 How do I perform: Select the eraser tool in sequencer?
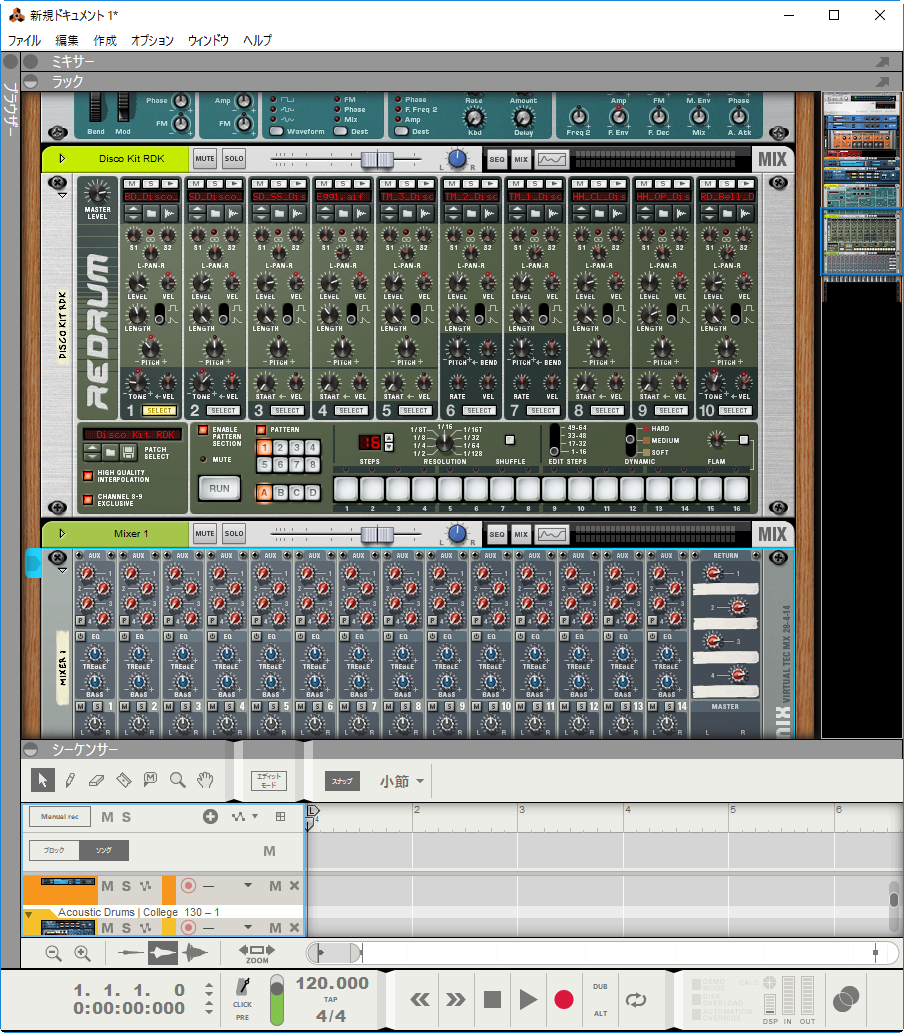(96, 781)
